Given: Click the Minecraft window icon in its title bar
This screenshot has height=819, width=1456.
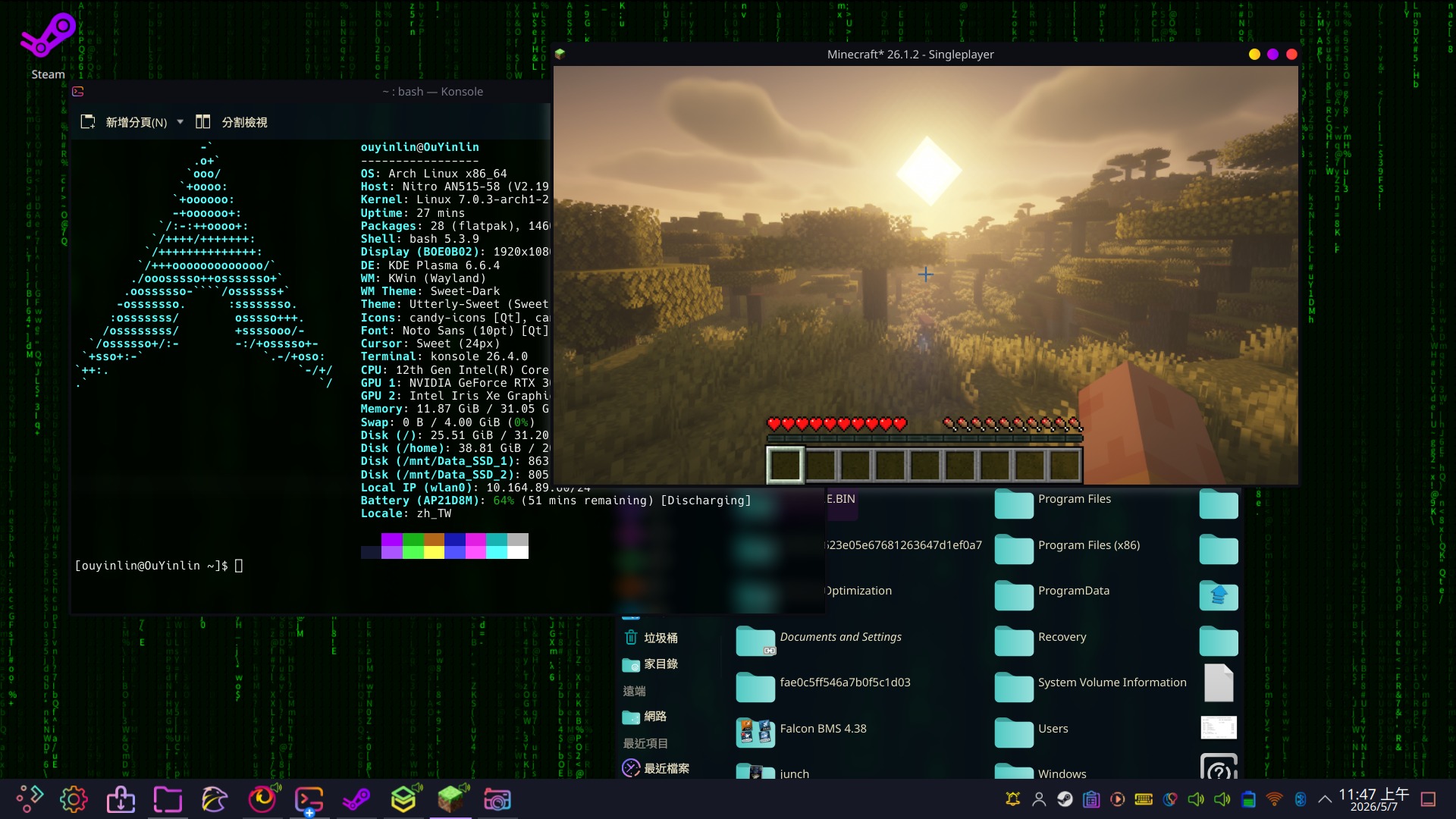Looking at the screenshot, I should coord(560,54).
